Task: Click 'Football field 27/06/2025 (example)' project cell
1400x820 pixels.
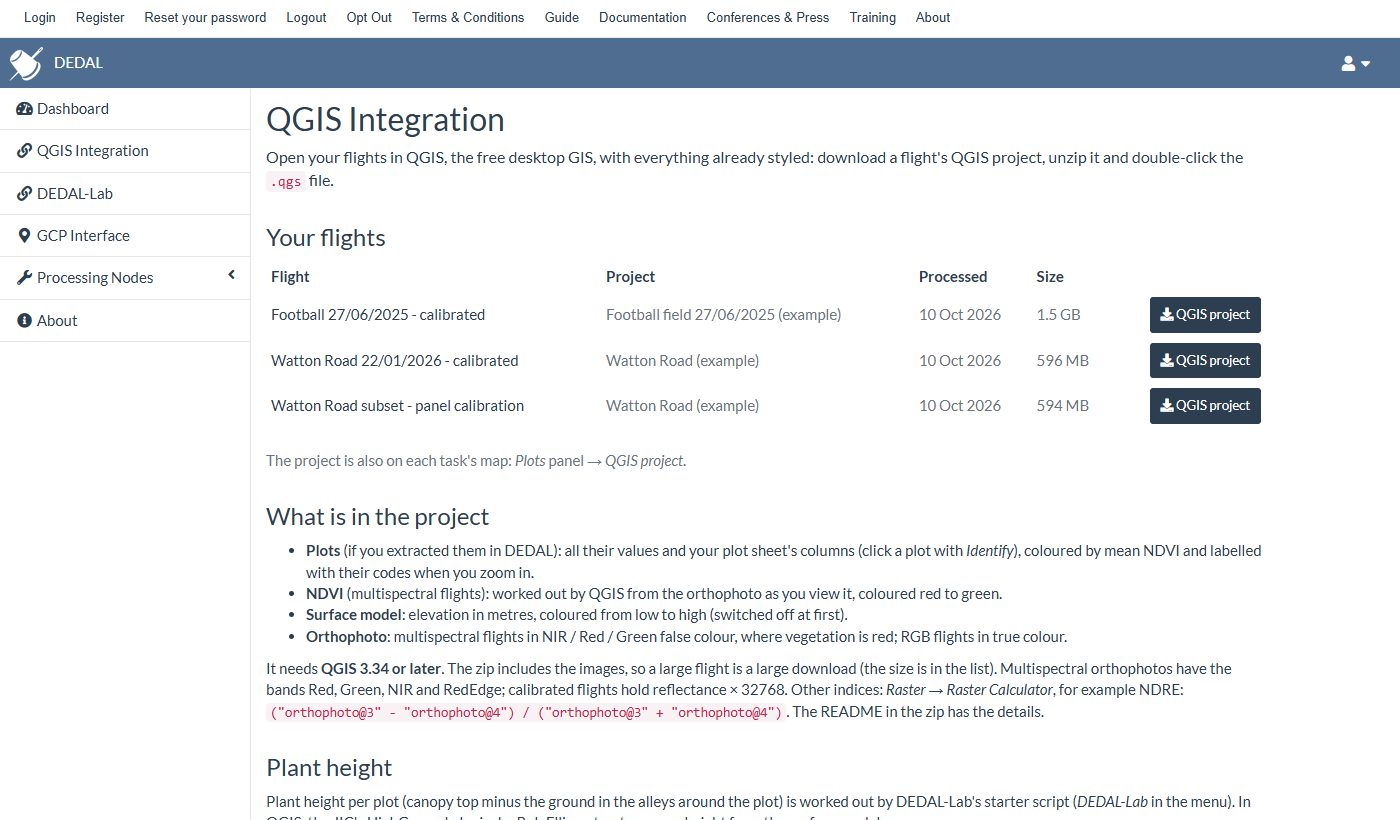Action: [724, 315]
